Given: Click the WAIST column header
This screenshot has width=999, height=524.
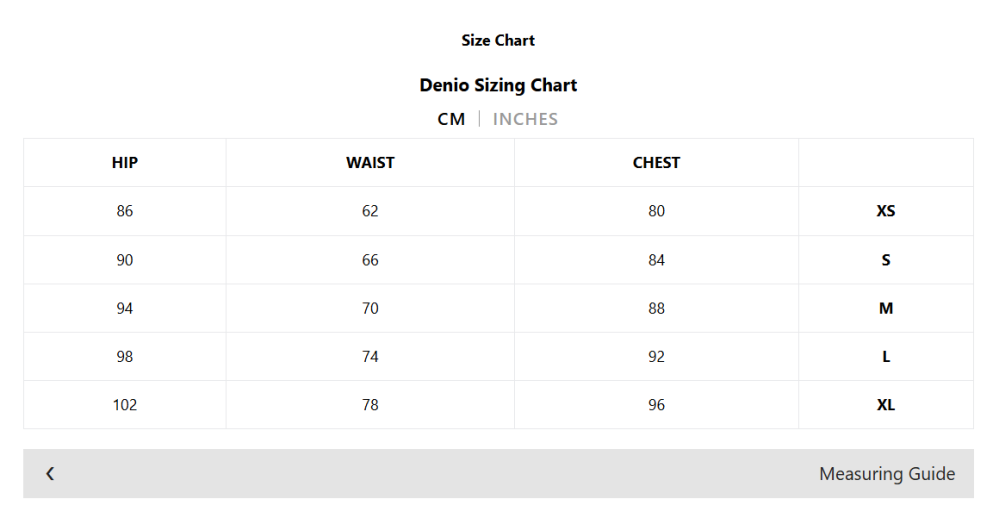Looking at the screenshot, I should pos(370,163).
